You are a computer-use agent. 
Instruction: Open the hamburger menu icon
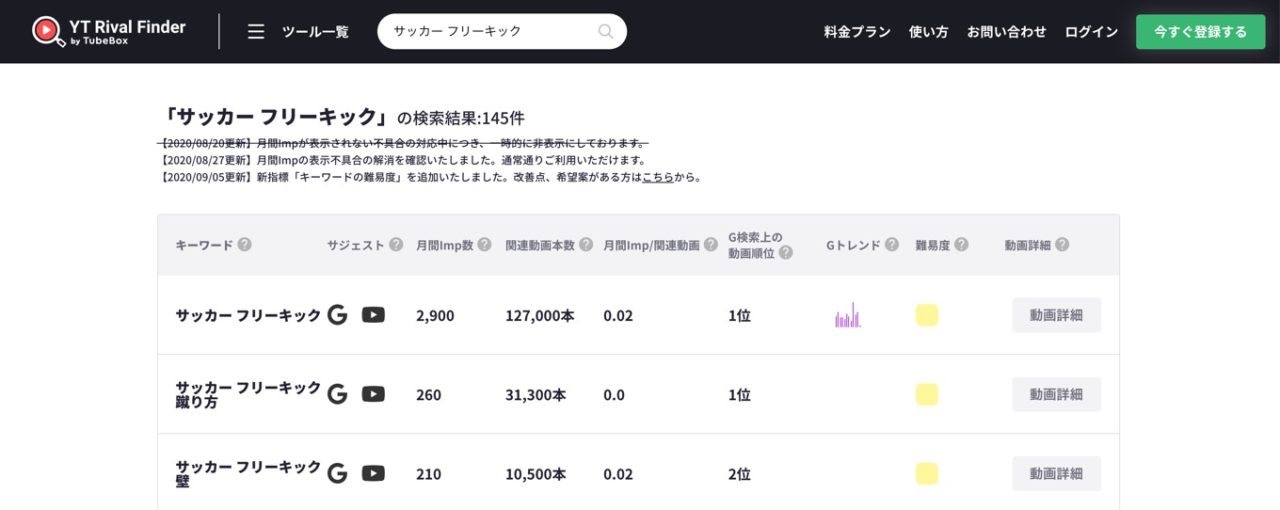(x=256, y=32)
